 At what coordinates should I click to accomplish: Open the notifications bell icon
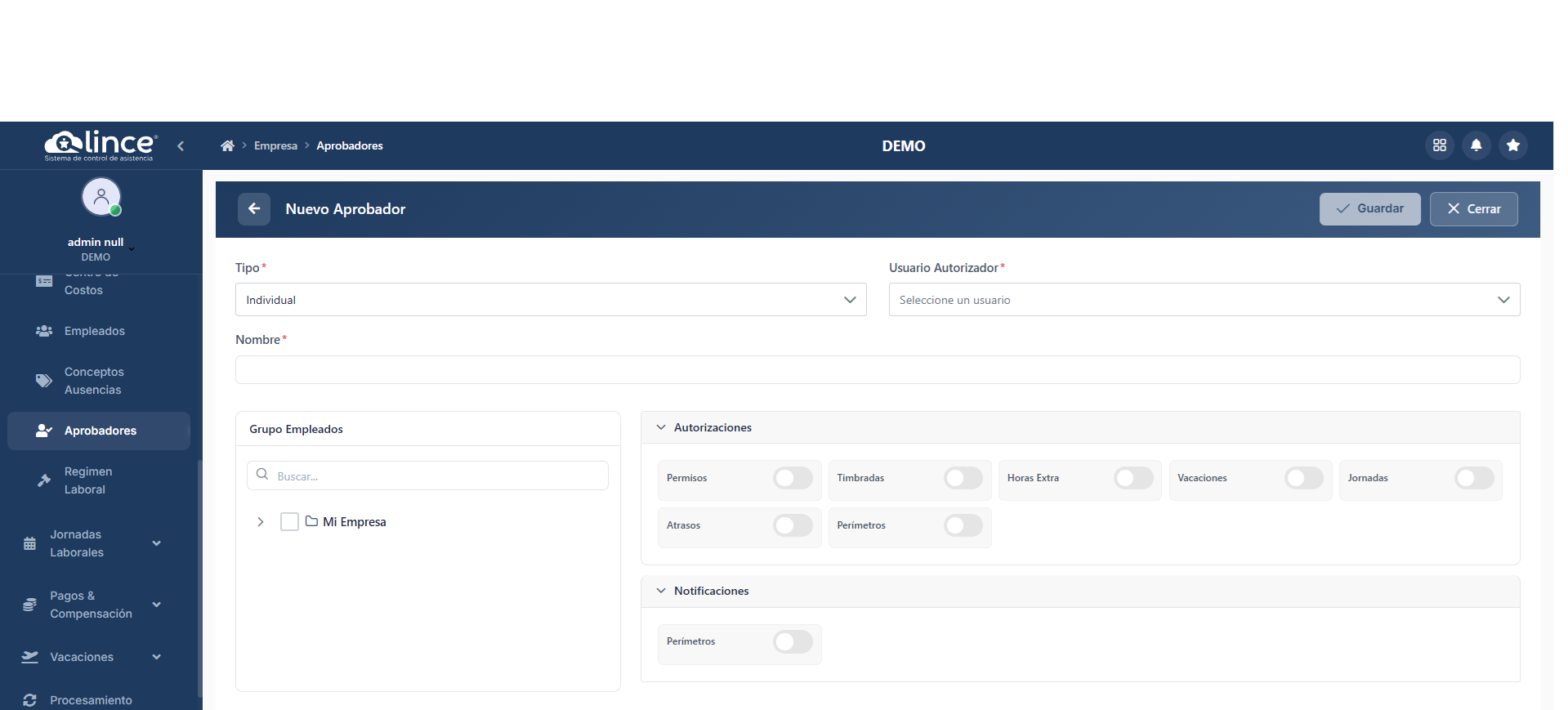pos(1476,145)
